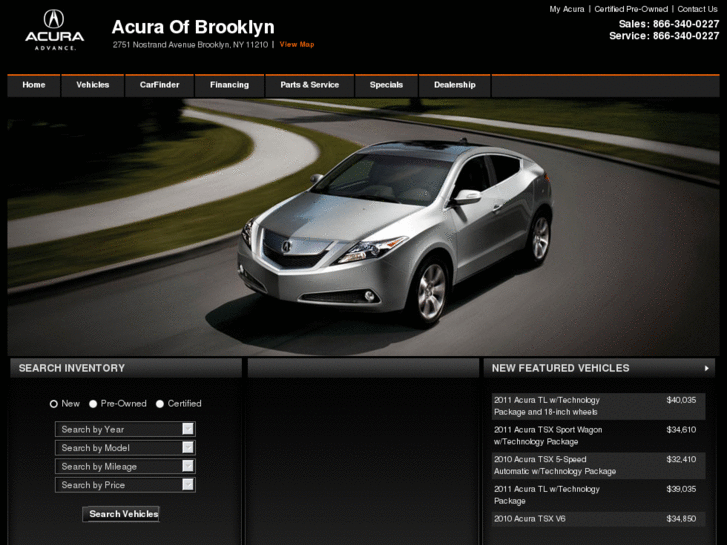The image size is (727, 545).
Task: Click the Acura Advance logo
Action: (x=54, y=30)
